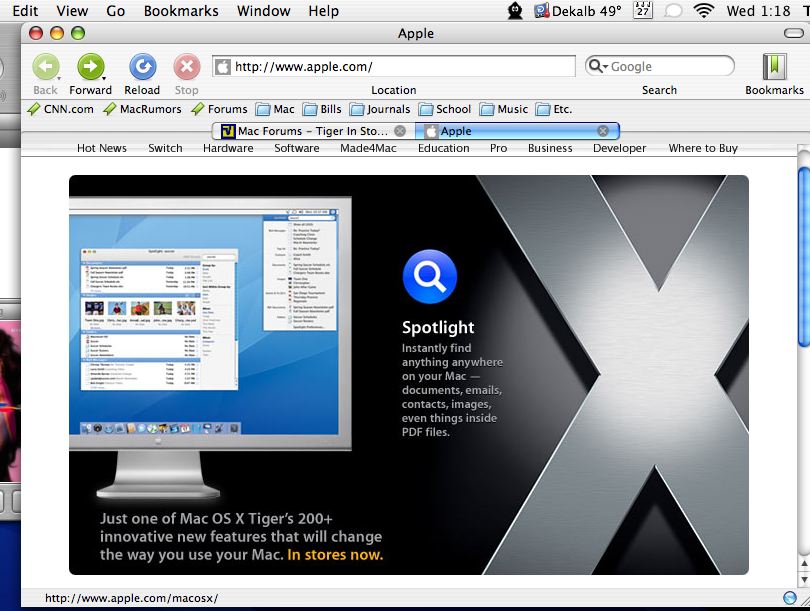Open the calendar icon in the menu bar

(x=643, y=10)
